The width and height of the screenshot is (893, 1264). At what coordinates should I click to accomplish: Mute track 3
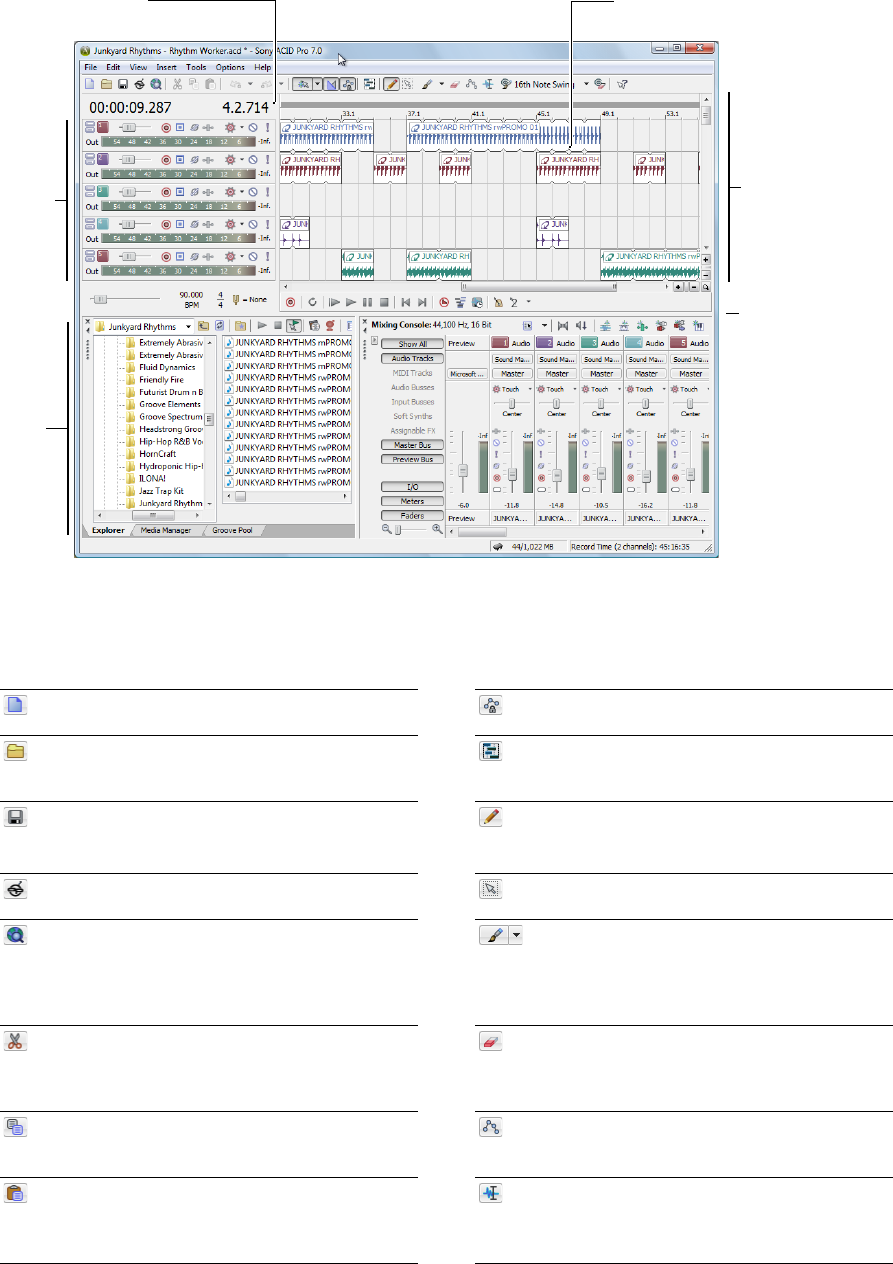point(253,190)
